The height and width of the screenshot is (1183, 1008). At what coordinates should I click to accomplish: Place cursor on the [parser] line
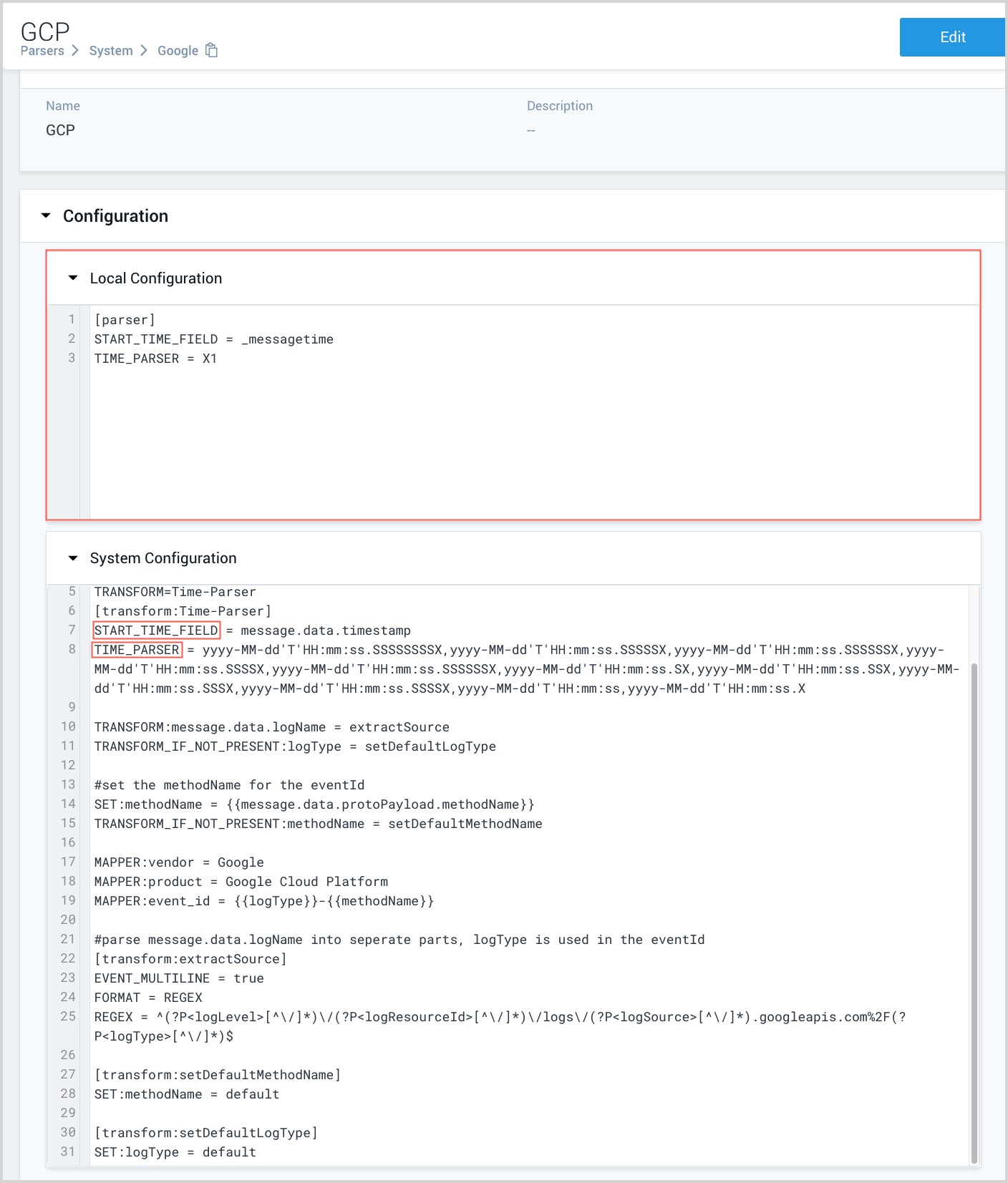coord(125,320)
